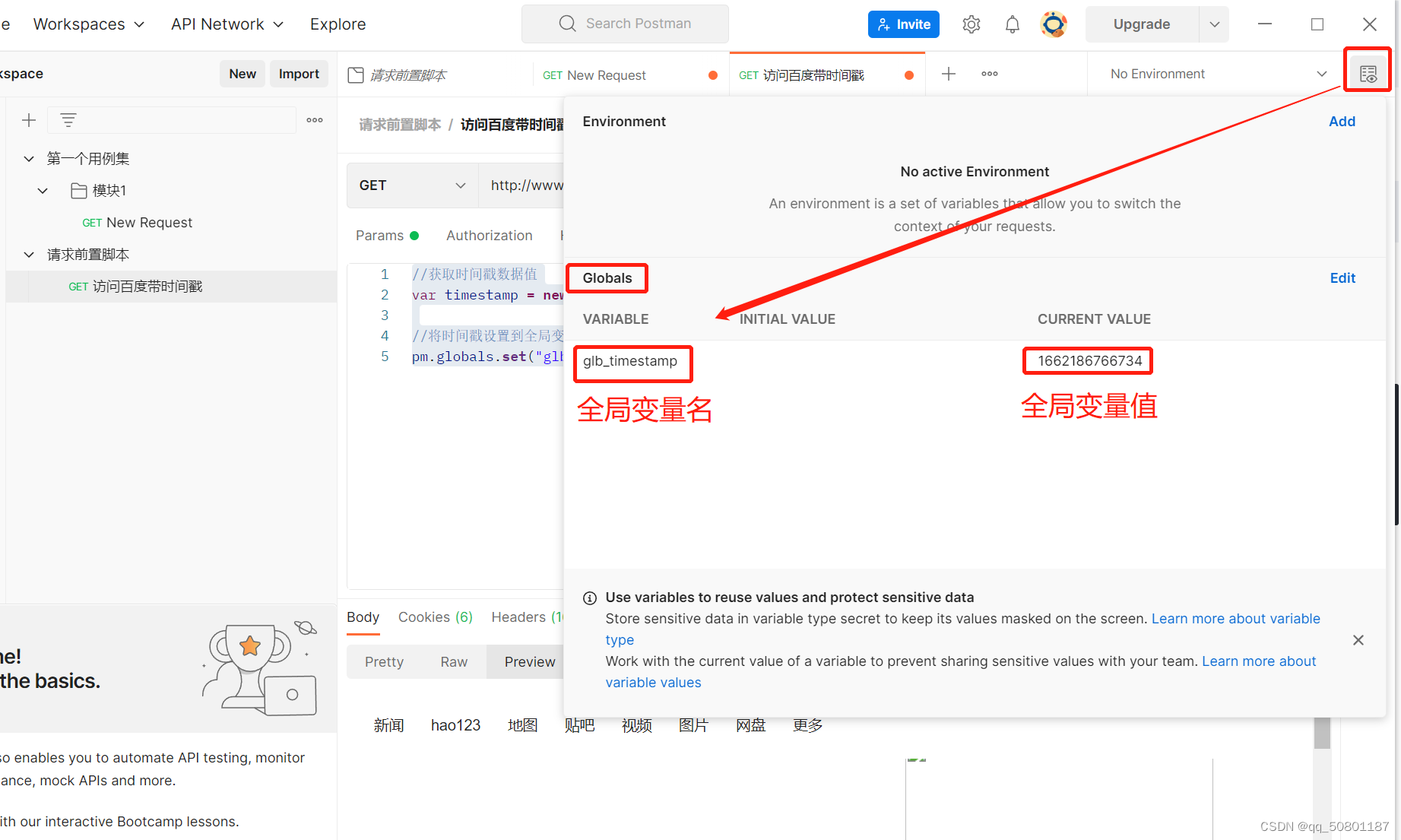This screenshot has height=840, width=1401.
Task: Click the Upgrade button
Action: click(1141, 24)
